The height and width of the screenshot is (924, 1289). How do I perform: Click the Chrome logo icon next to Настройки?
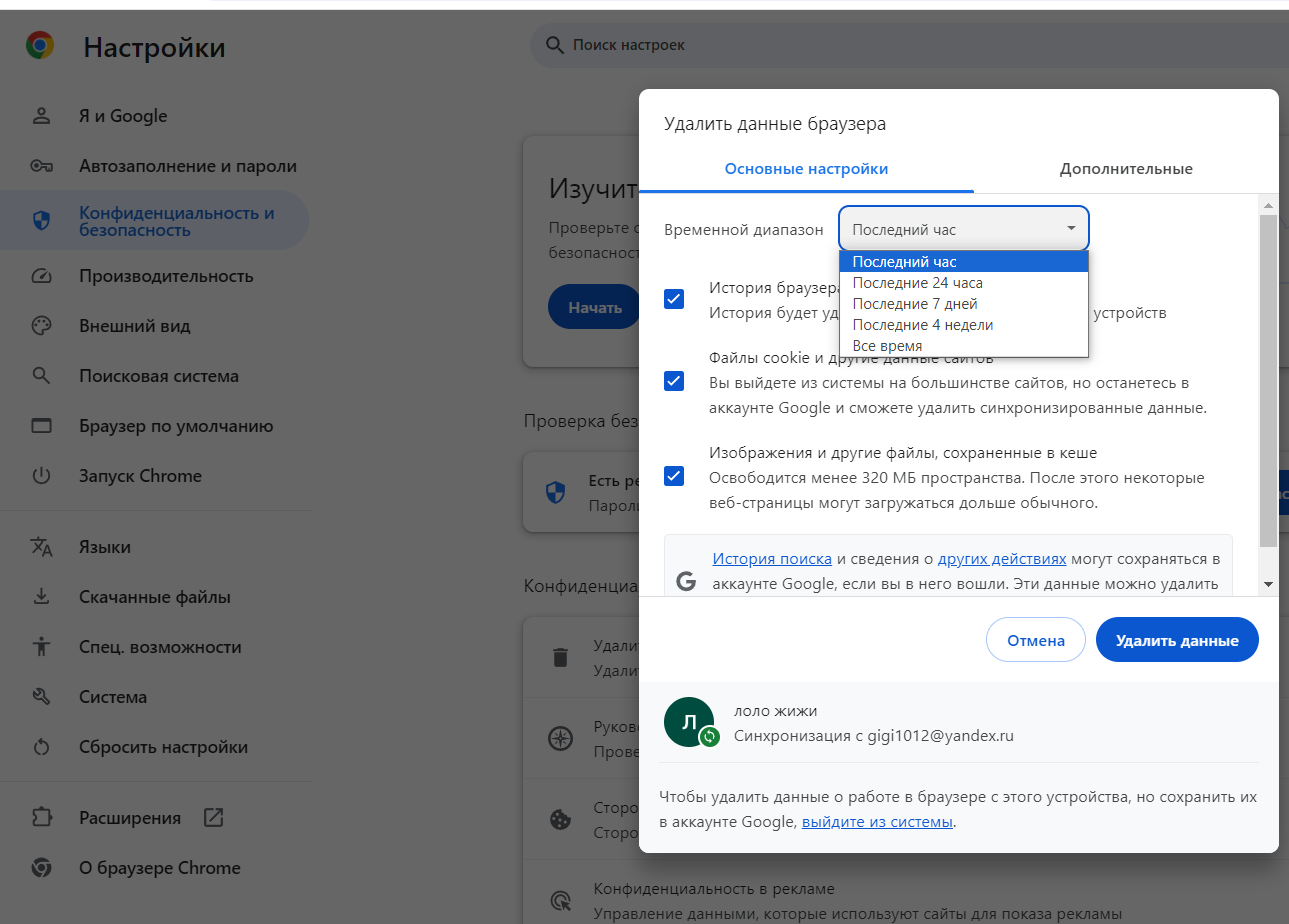pos(40,46)
